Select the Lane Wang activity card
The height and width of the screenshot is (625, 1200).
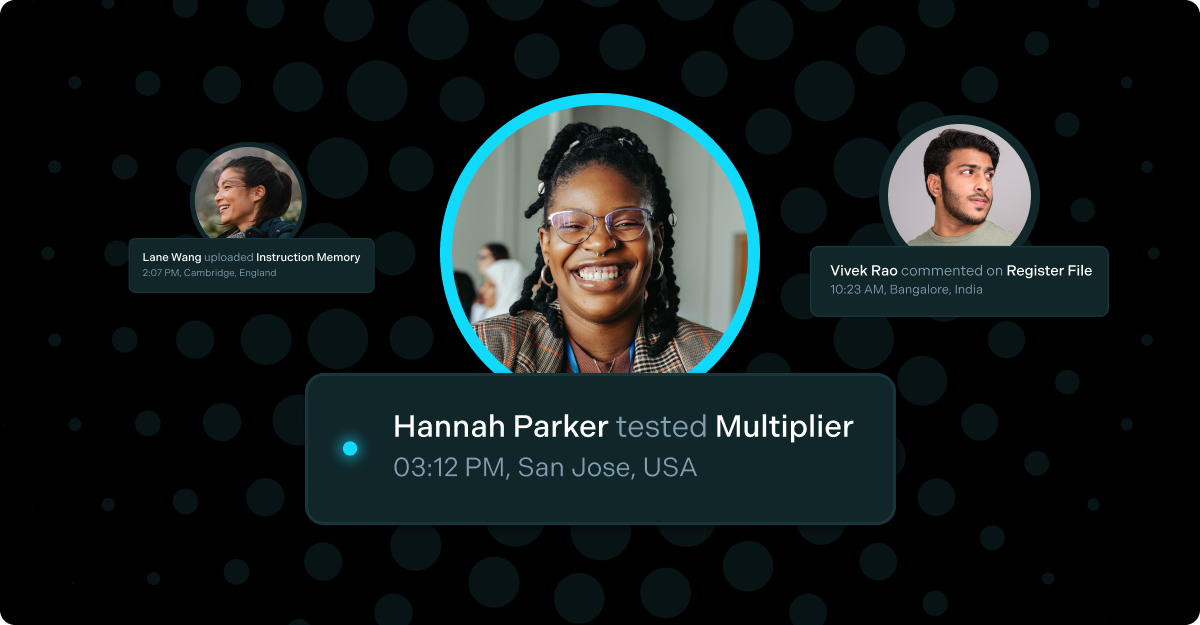(x=251, y=265)
